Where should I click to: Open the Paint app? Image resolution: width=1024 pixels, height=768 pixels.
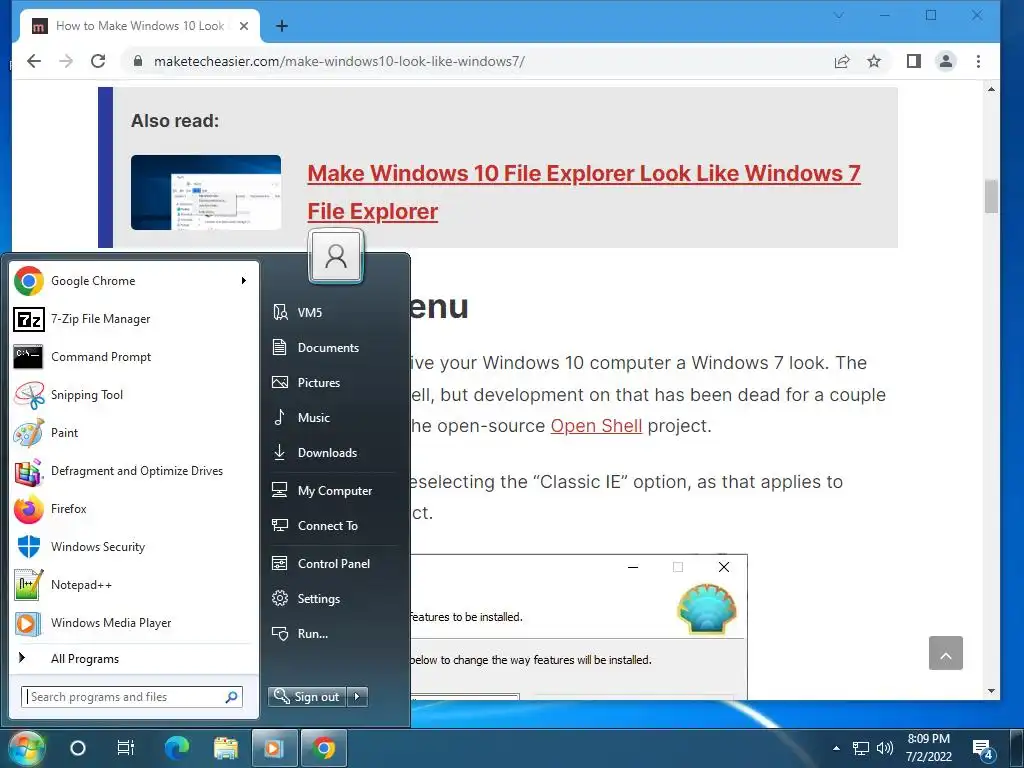134,432
